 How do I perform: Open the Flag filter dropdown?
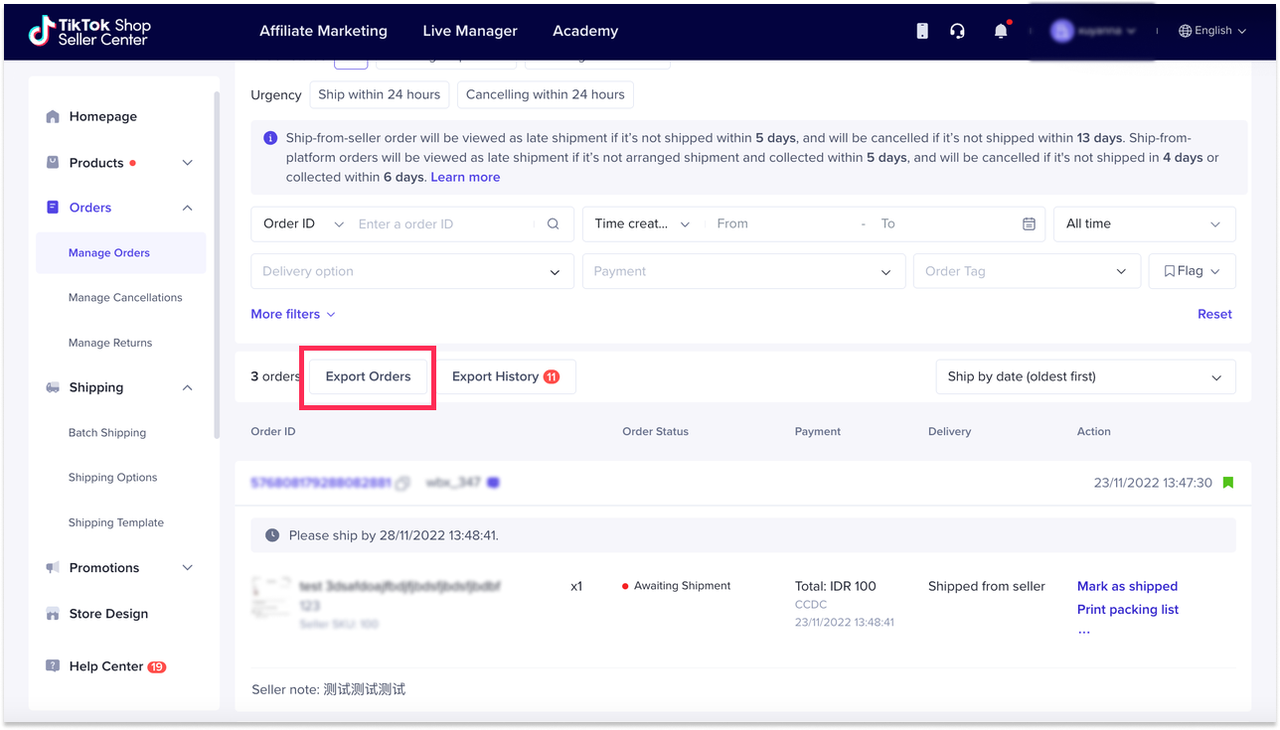click(x=1192, y=271)
